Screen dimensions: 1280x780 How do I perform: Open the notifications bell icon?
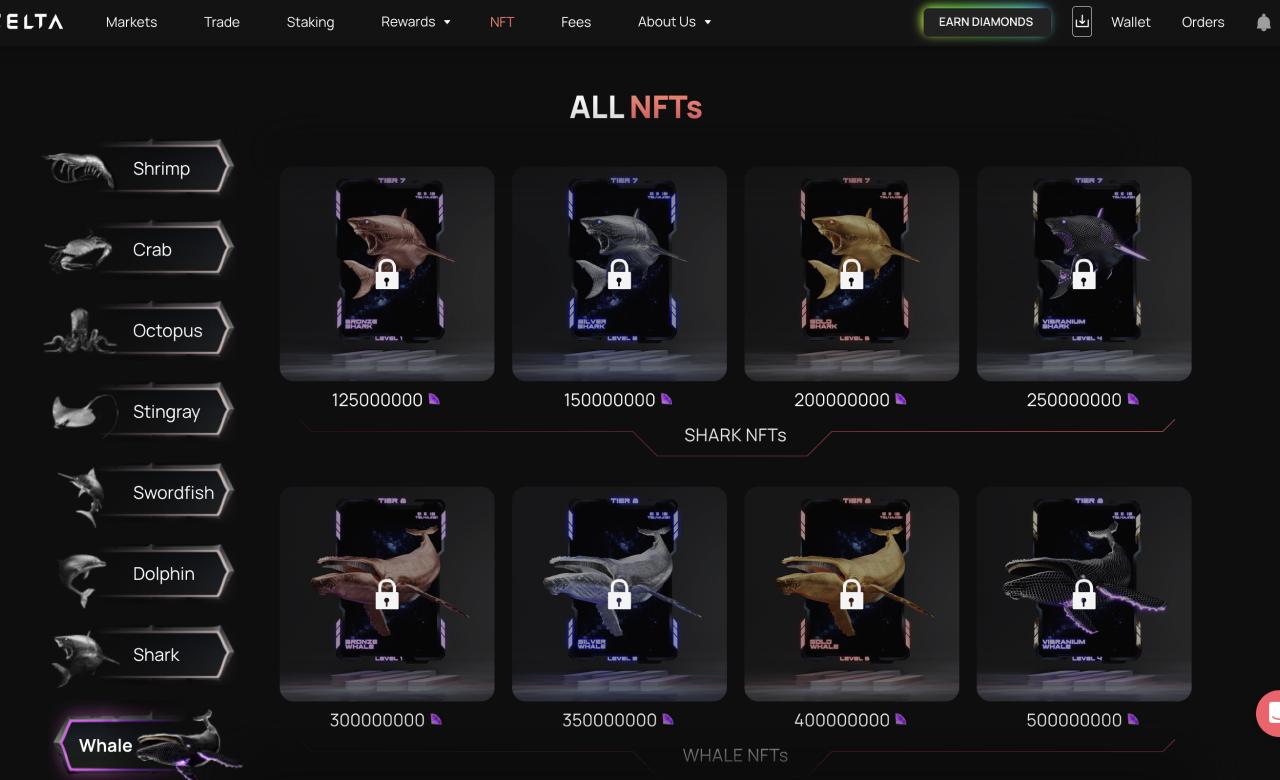1263,22
